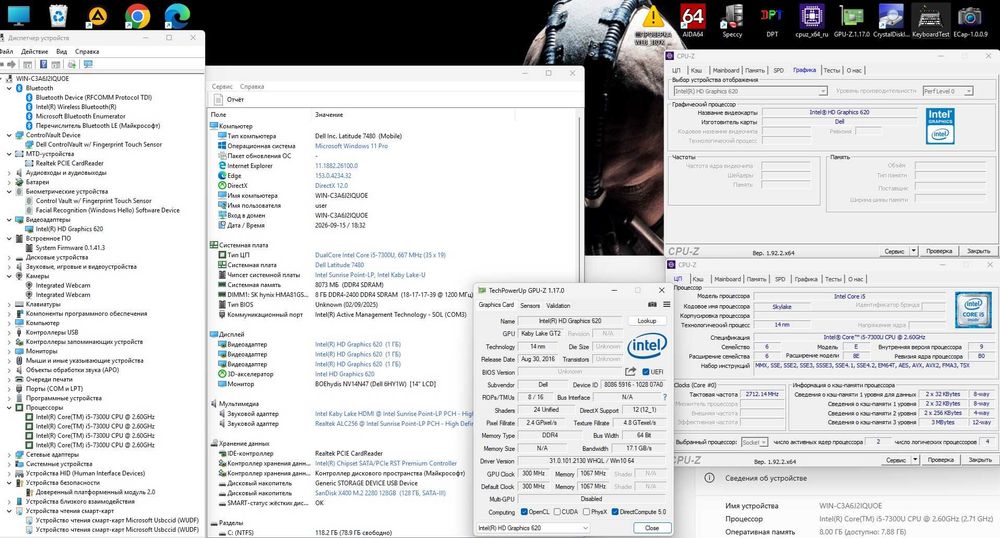
Task: Click Device Manager scan hardware monitor icon
Action: point(88,64)
